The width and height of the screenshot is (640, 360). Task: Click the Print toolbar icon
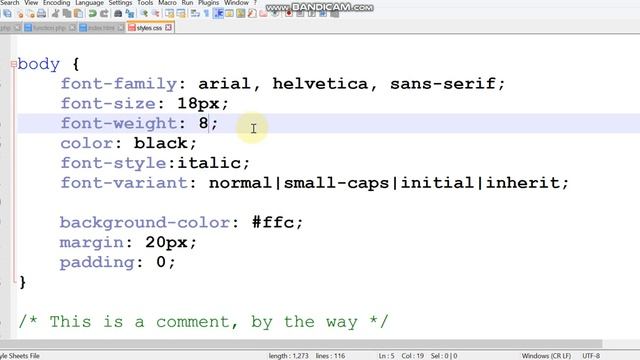pos(41,13)
